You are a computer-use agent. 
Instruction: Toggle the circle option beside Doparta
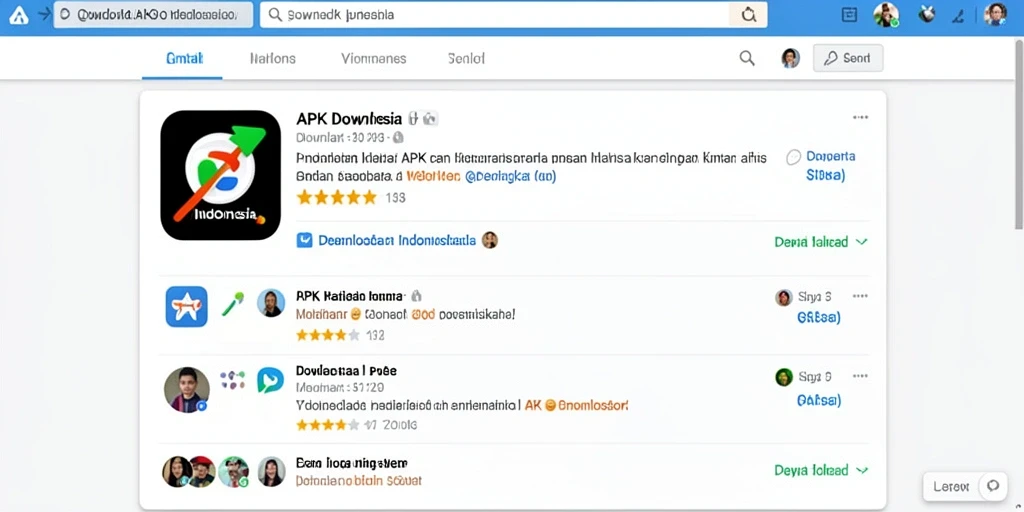(793, 157)
